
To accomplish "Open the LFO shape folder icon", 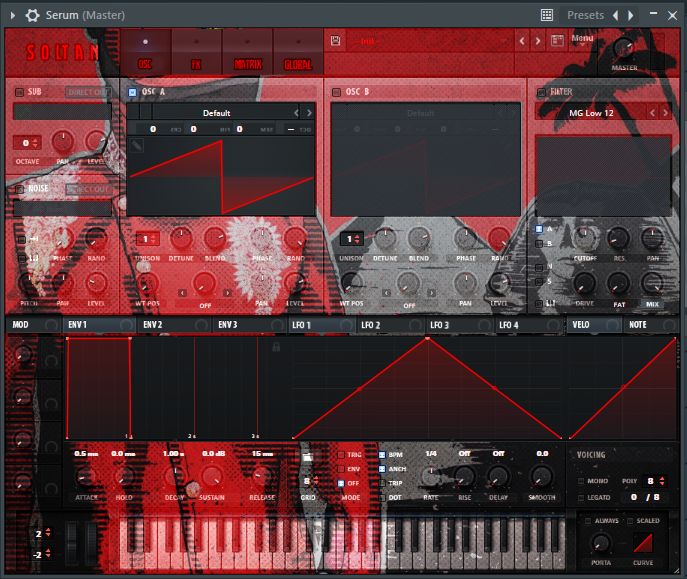I will (308, 457).
